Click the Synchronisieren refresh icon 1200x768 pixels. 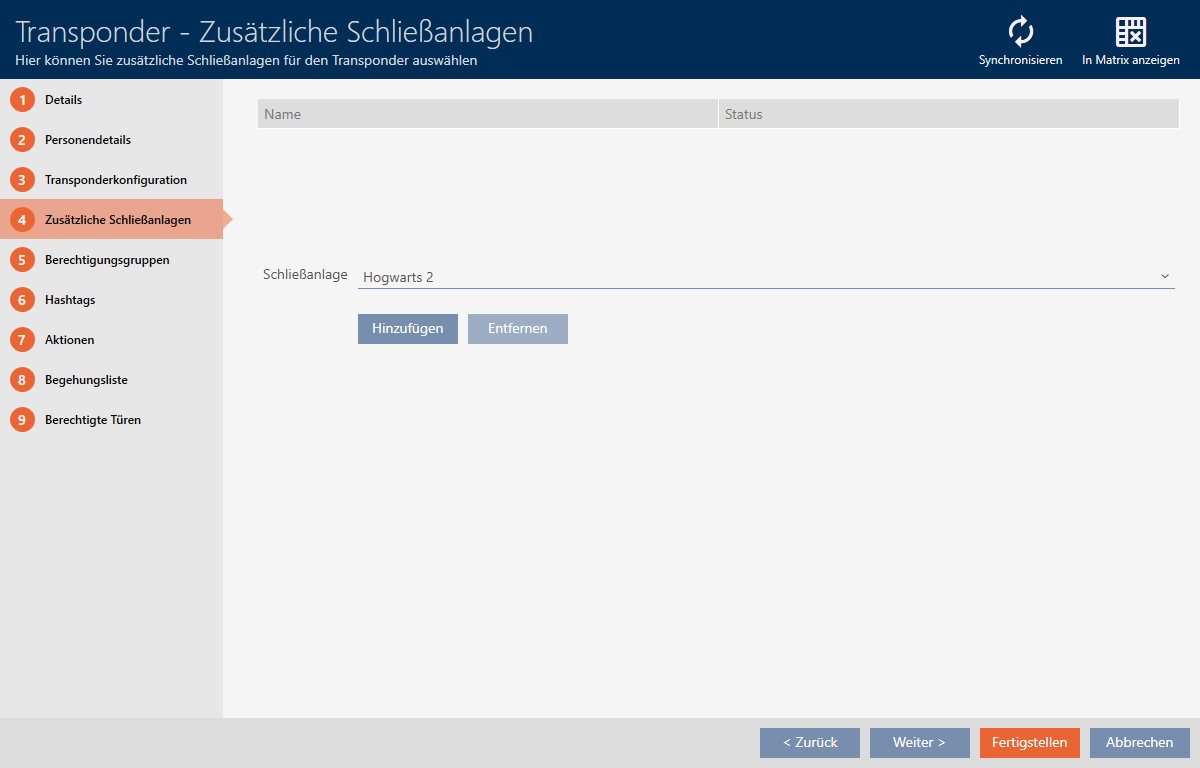(1020, 33)
